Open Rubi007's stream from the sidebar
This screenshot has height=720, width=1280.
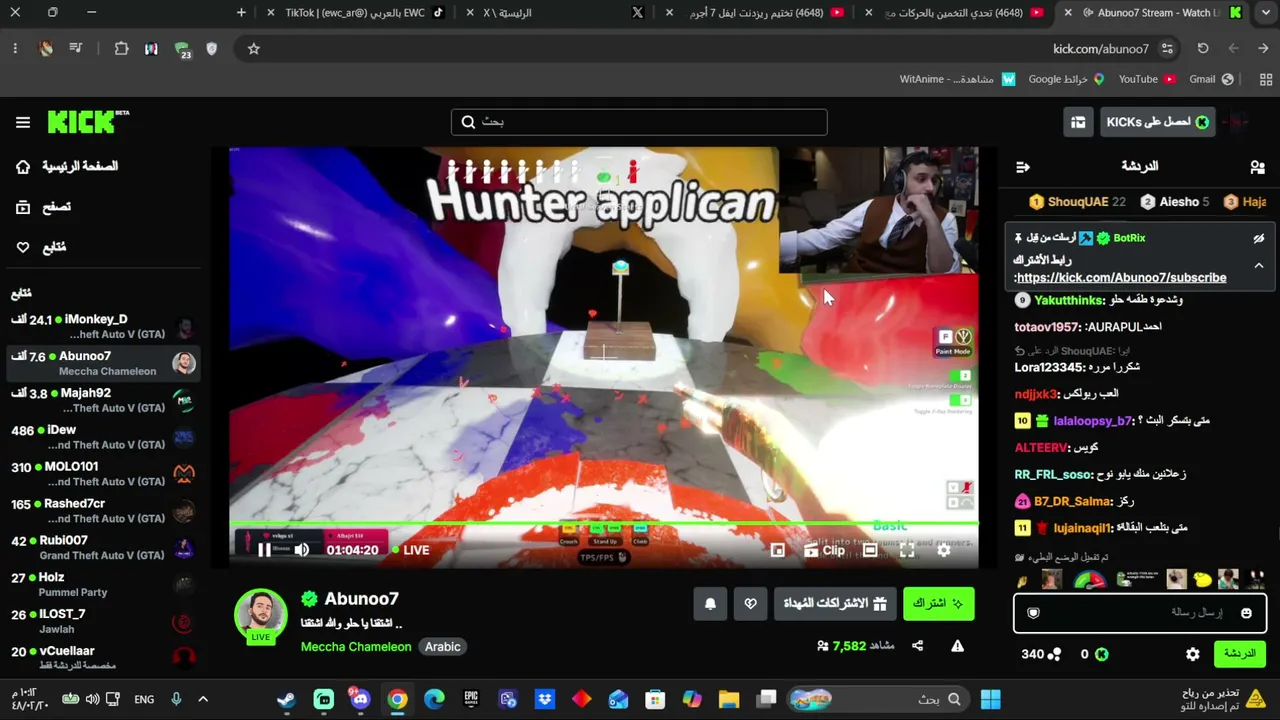(103, 548)
